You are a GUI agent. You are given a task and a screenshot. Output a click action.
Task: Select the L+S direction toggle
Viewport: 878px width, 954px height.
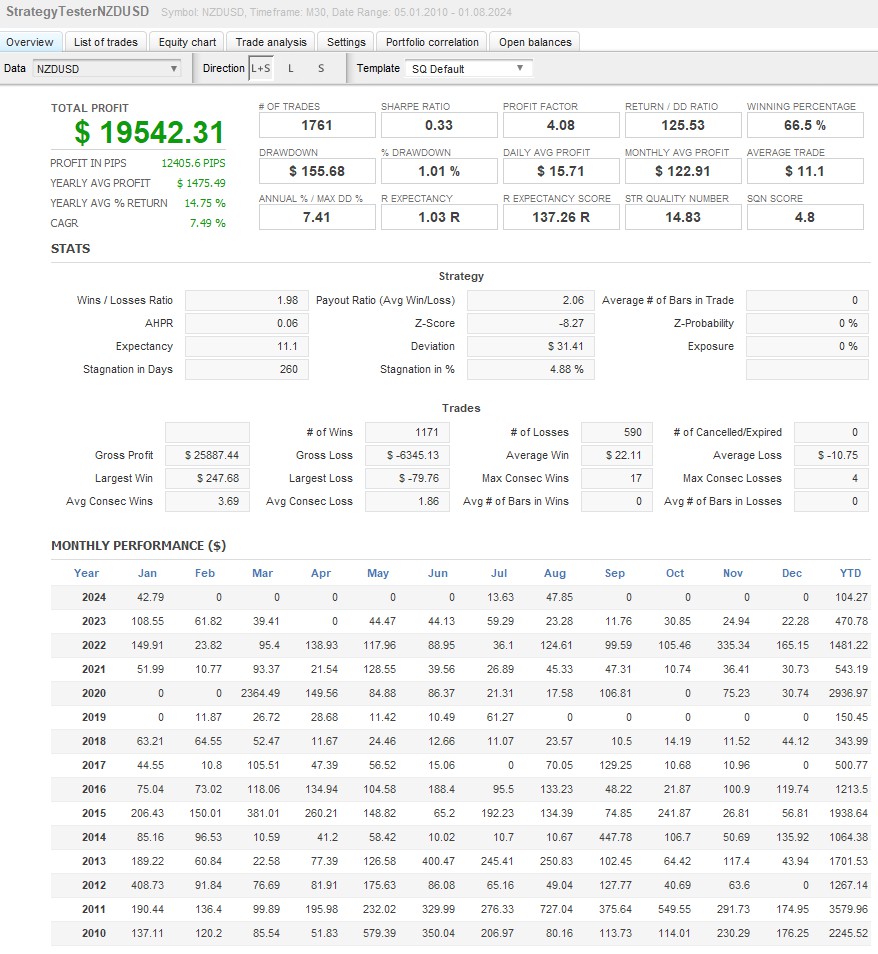261,68
